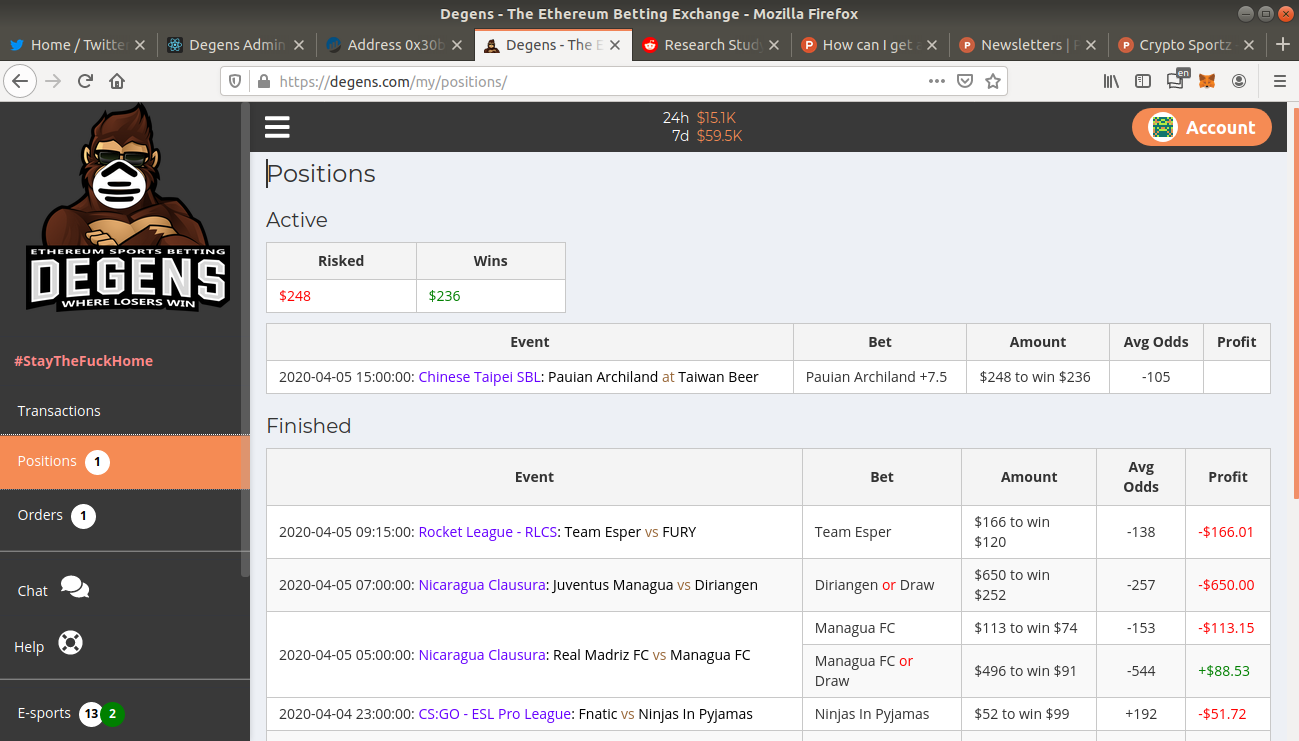1299x741 pixels.
Task: Click the site padlock icon
Action: pyautogui.click(x=263, y=81)
